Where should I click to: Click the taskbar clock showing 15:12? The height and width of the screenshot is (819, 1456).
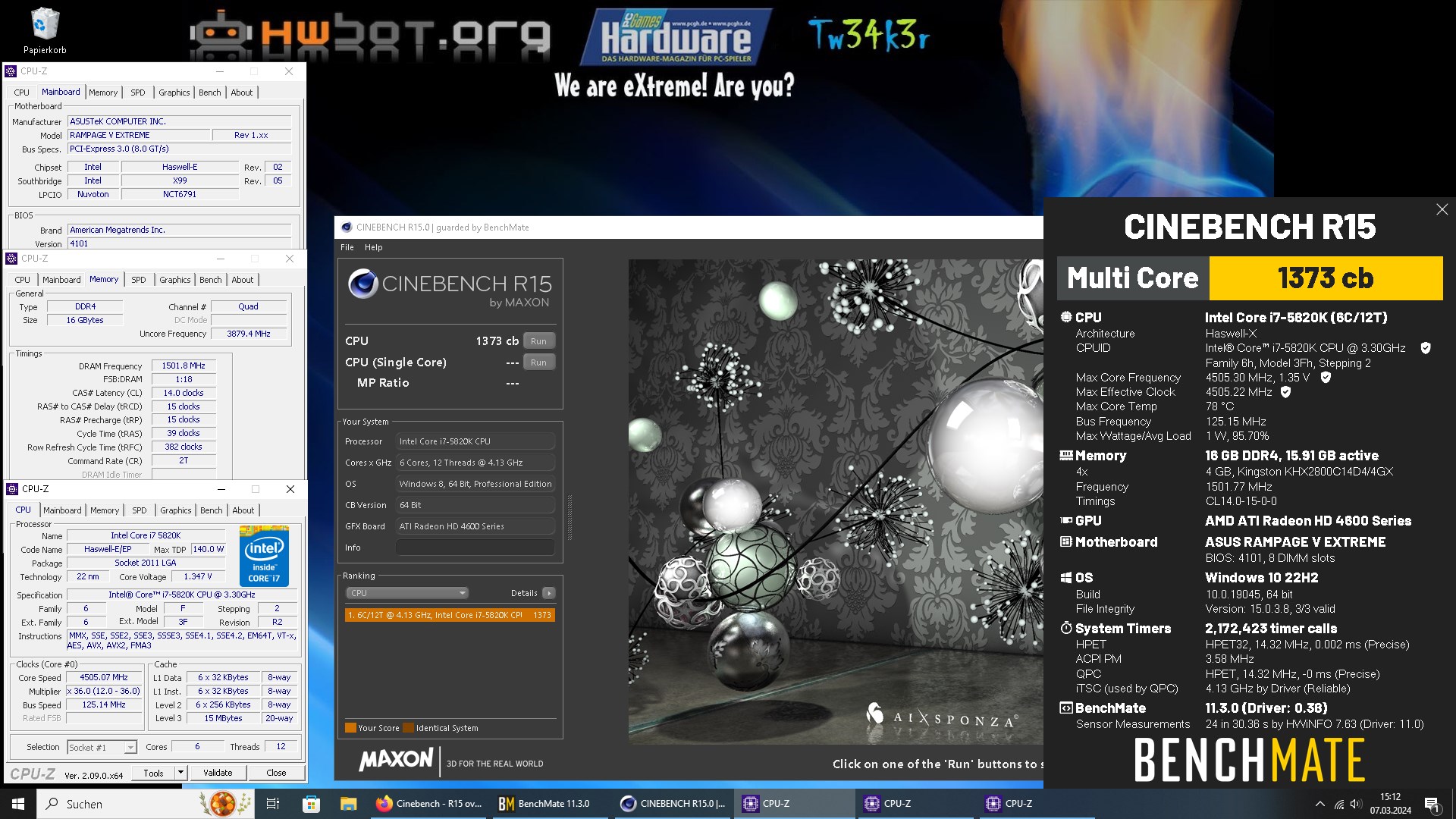pos(1391,804)
